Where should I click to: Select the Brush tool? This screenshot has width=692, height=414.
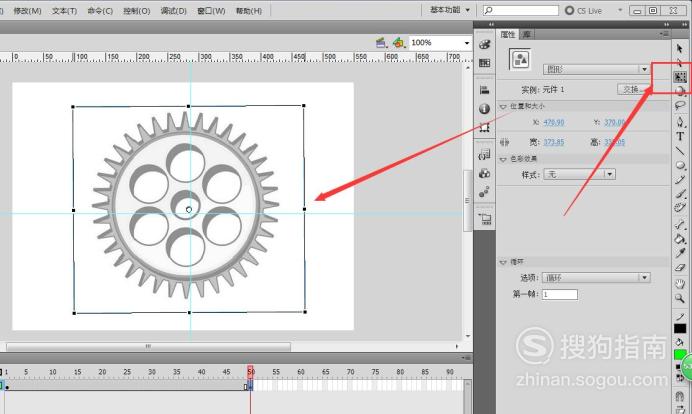point(680,194)
